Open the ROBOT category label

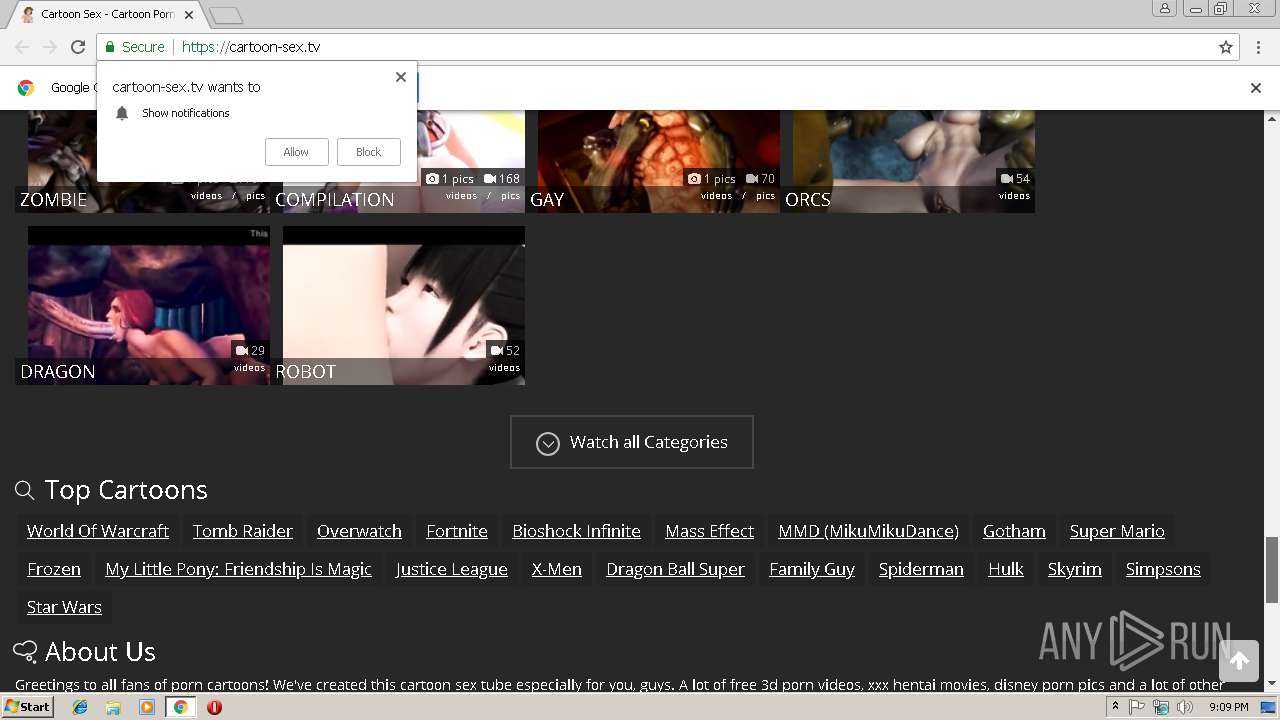[306, 371]
